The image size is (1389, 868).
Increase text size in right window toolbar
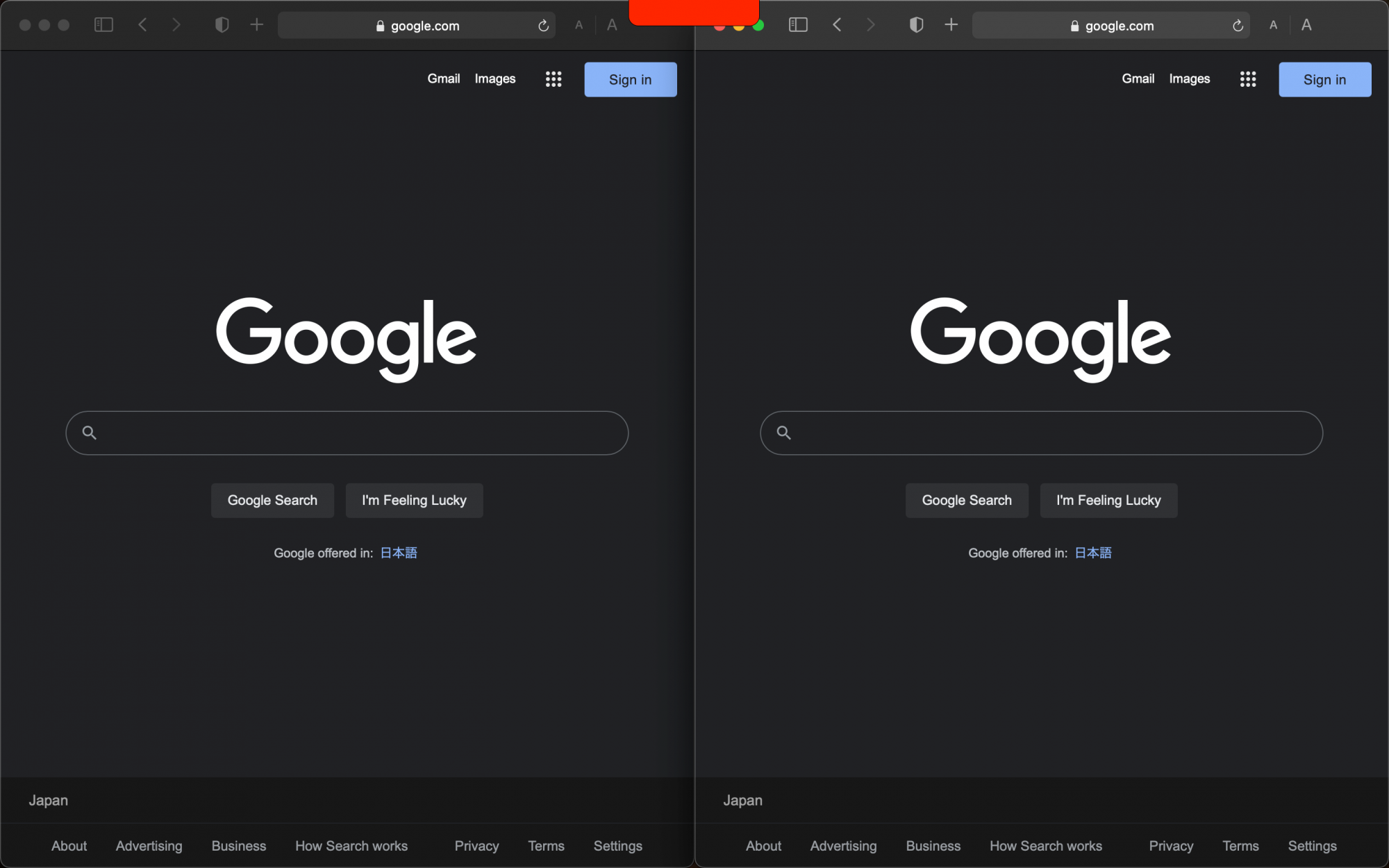(x=1306, y=25)
